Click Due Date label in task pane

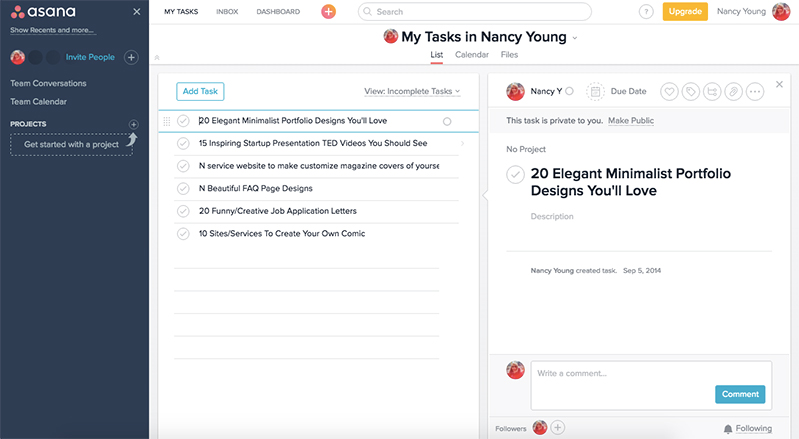628,92
